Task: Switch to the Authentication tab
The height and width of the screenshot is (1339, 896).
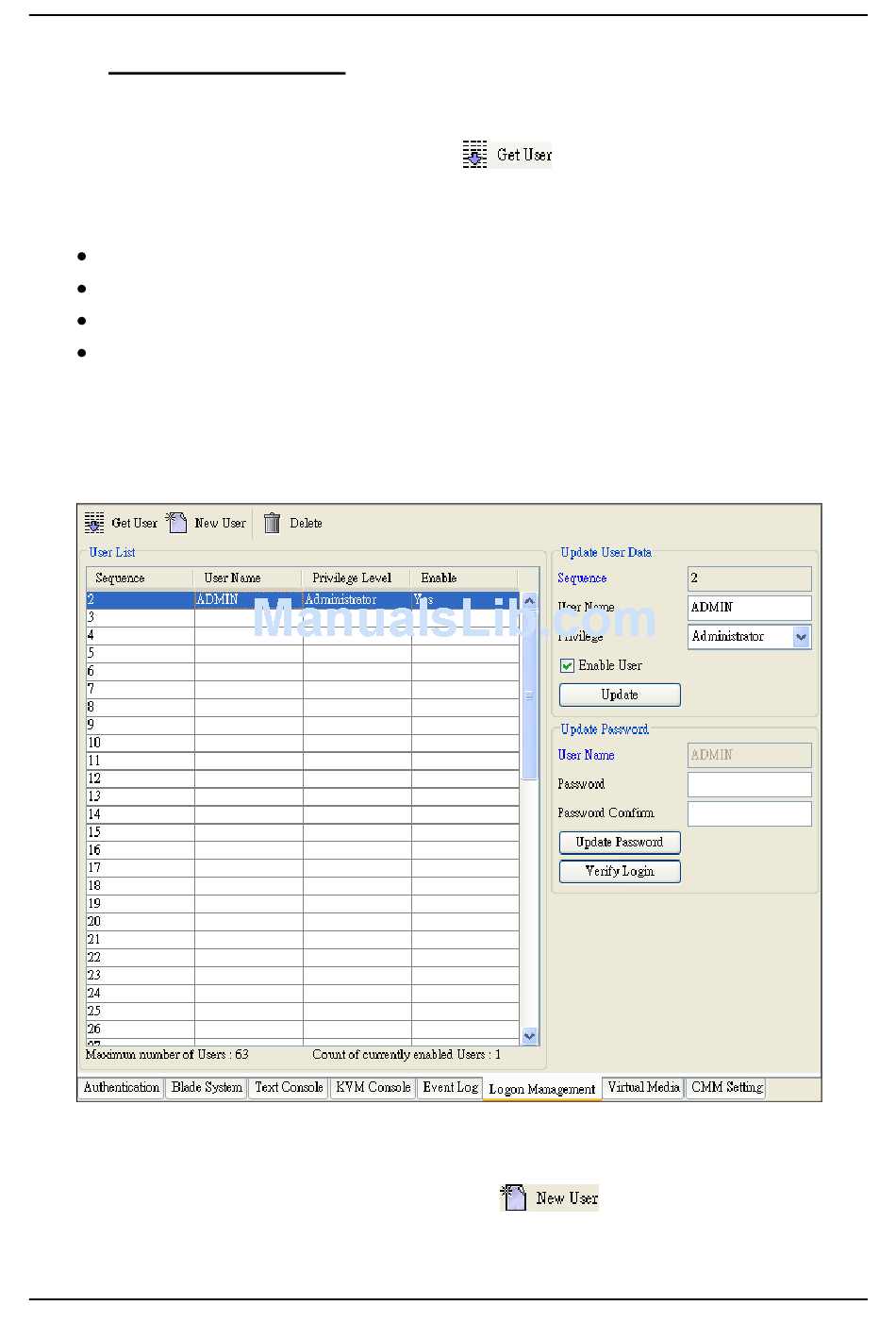Action: pos(122,1088)
